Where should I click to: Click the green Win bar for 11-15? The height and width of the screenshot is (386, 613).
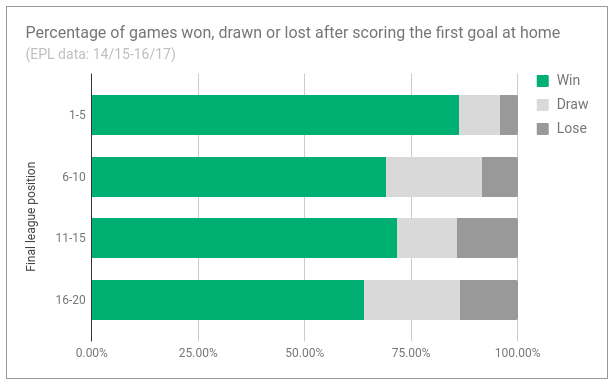tap(245, 238)
